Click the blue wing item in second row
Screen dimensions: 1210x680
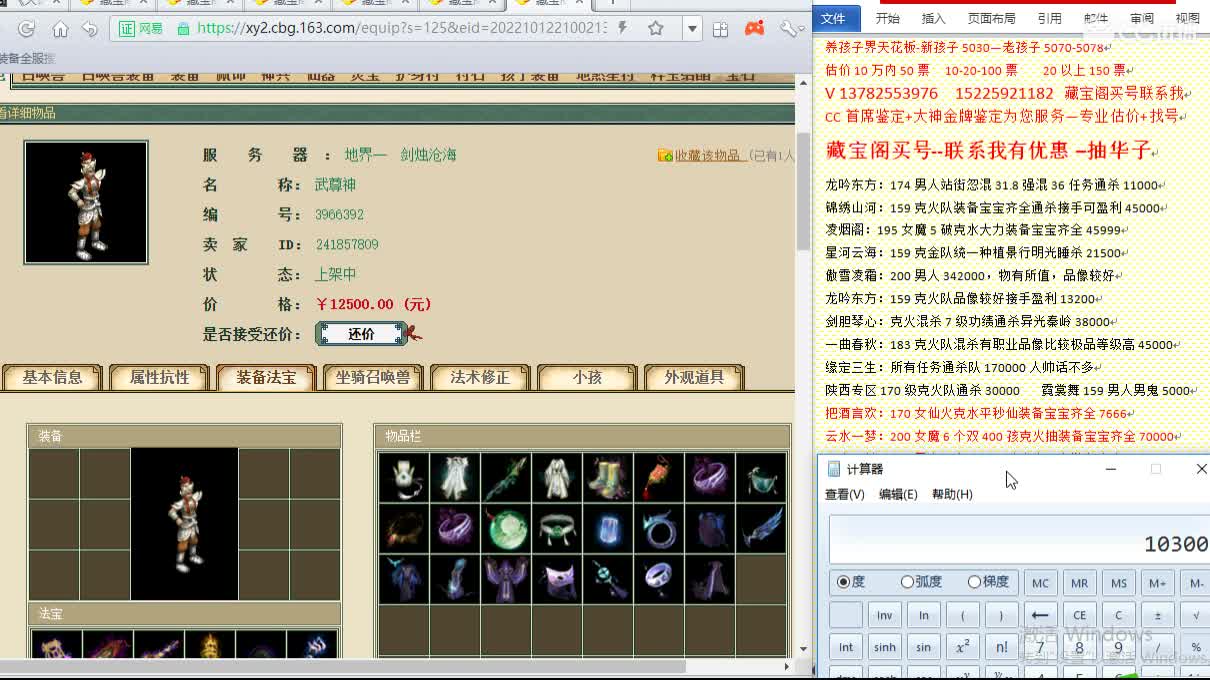pyautogui.click(x=761, y=528)
